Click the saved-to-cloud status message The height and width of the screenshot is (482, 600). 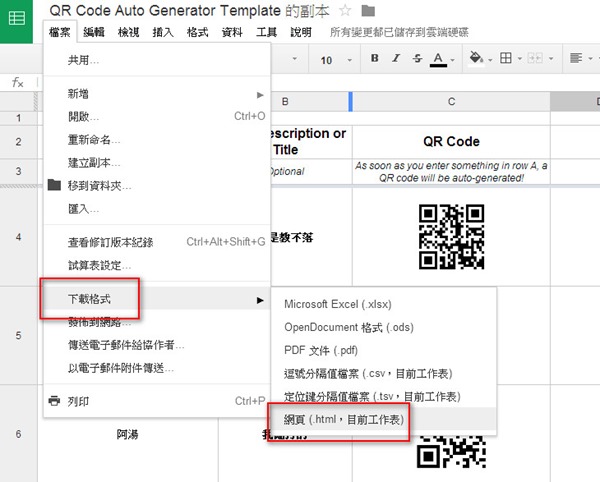pyautogui.click(x=399, y=32)
